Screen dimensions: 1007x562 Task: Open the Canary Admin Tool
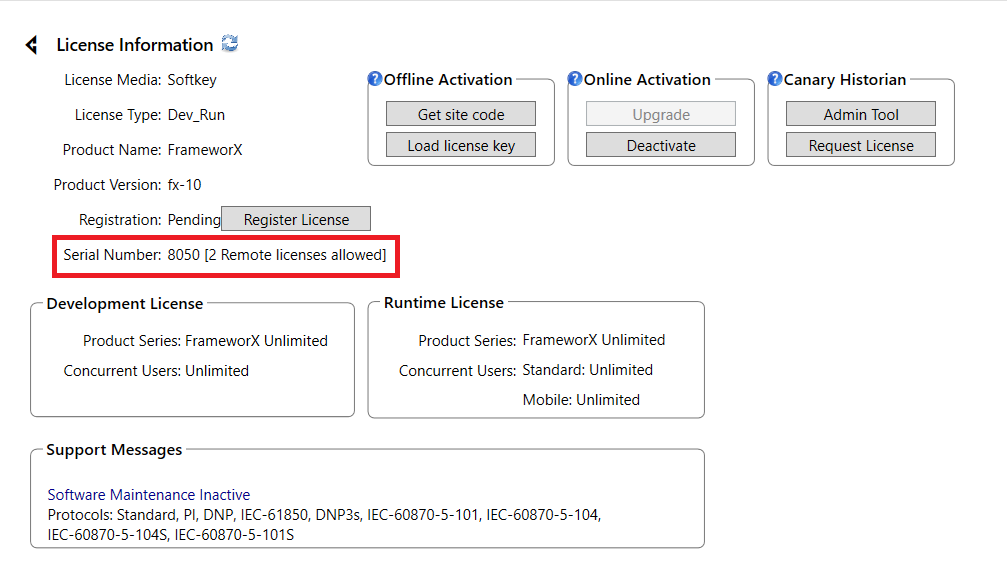861,114
